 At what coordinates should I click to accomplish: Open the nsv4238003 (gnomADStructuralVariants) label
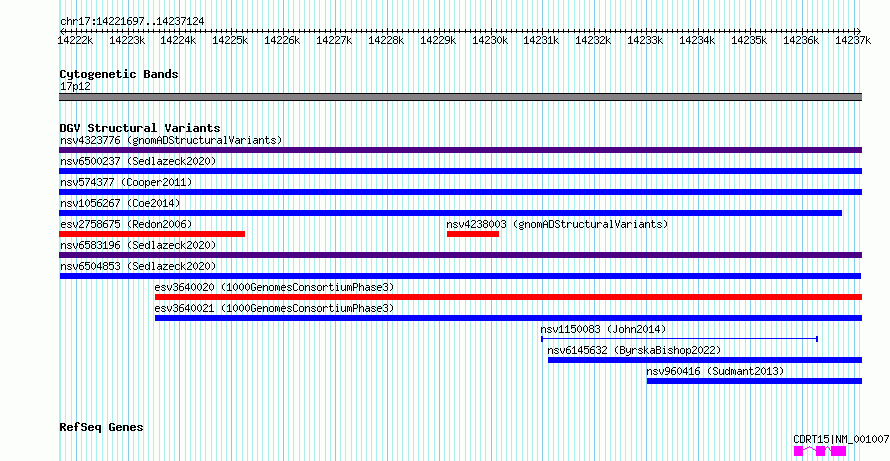coord(557,224)
